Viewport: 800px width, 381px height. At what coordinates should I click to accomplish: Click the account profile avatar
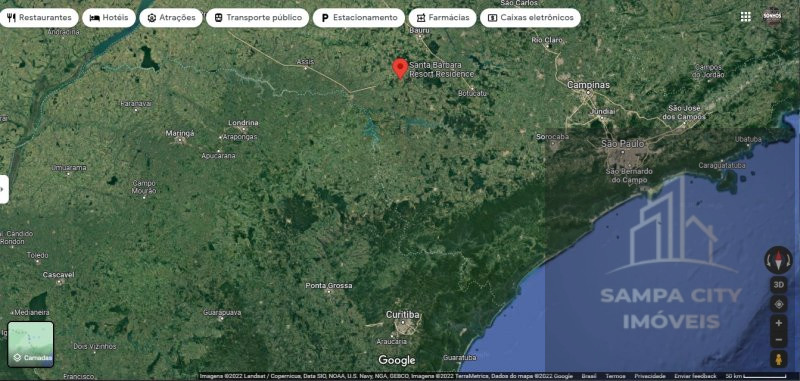point(772,17)
